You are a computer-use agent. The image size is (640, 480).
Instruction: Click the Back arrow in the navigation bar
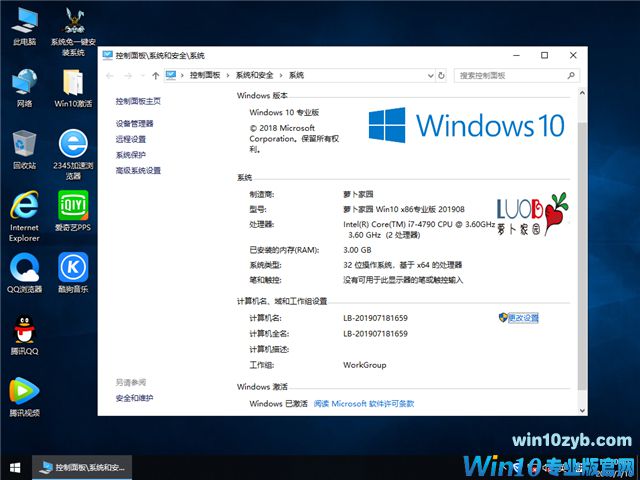tap(109, 76)
